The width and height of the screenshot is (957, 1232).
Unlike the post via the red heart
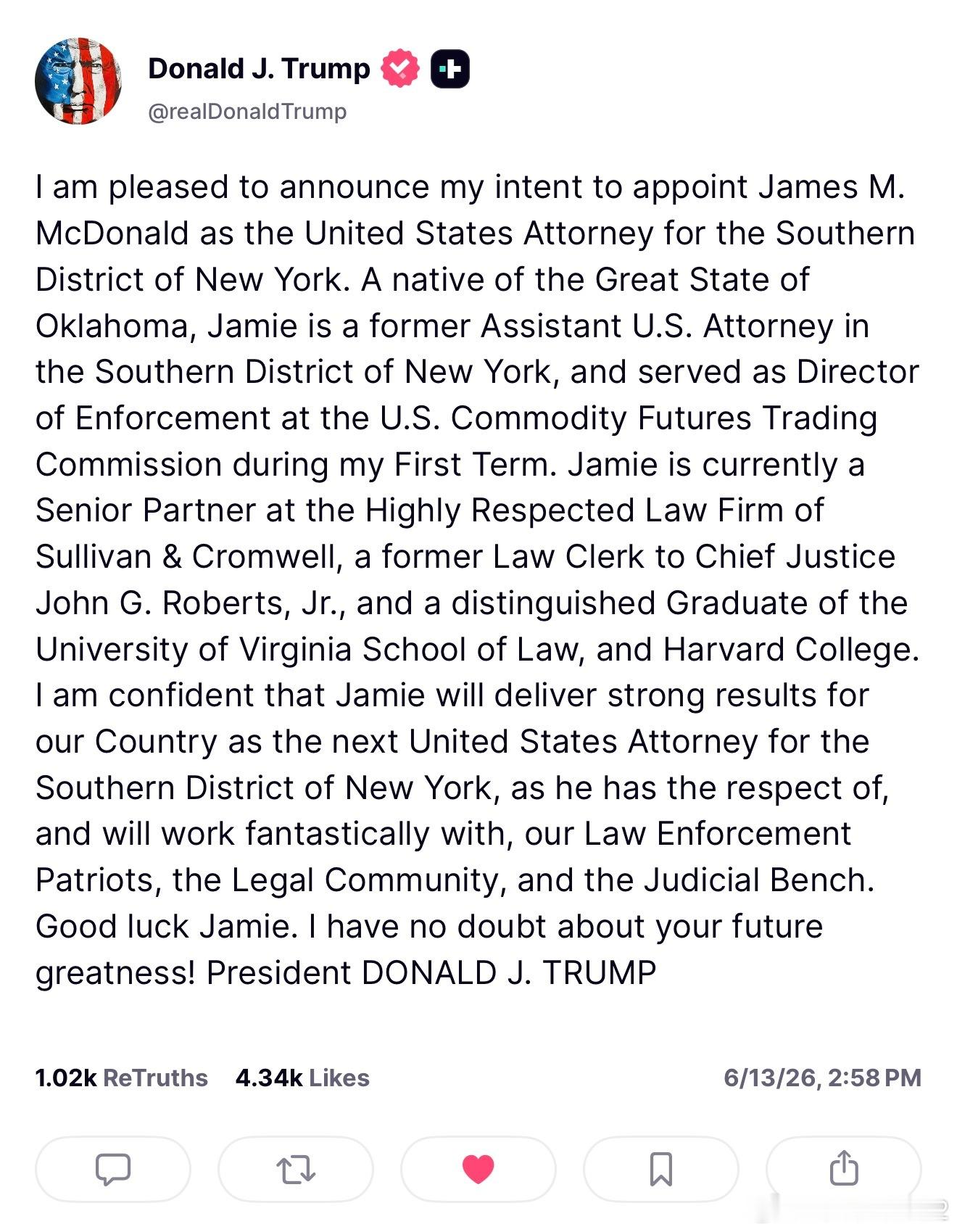(478, 1169)
